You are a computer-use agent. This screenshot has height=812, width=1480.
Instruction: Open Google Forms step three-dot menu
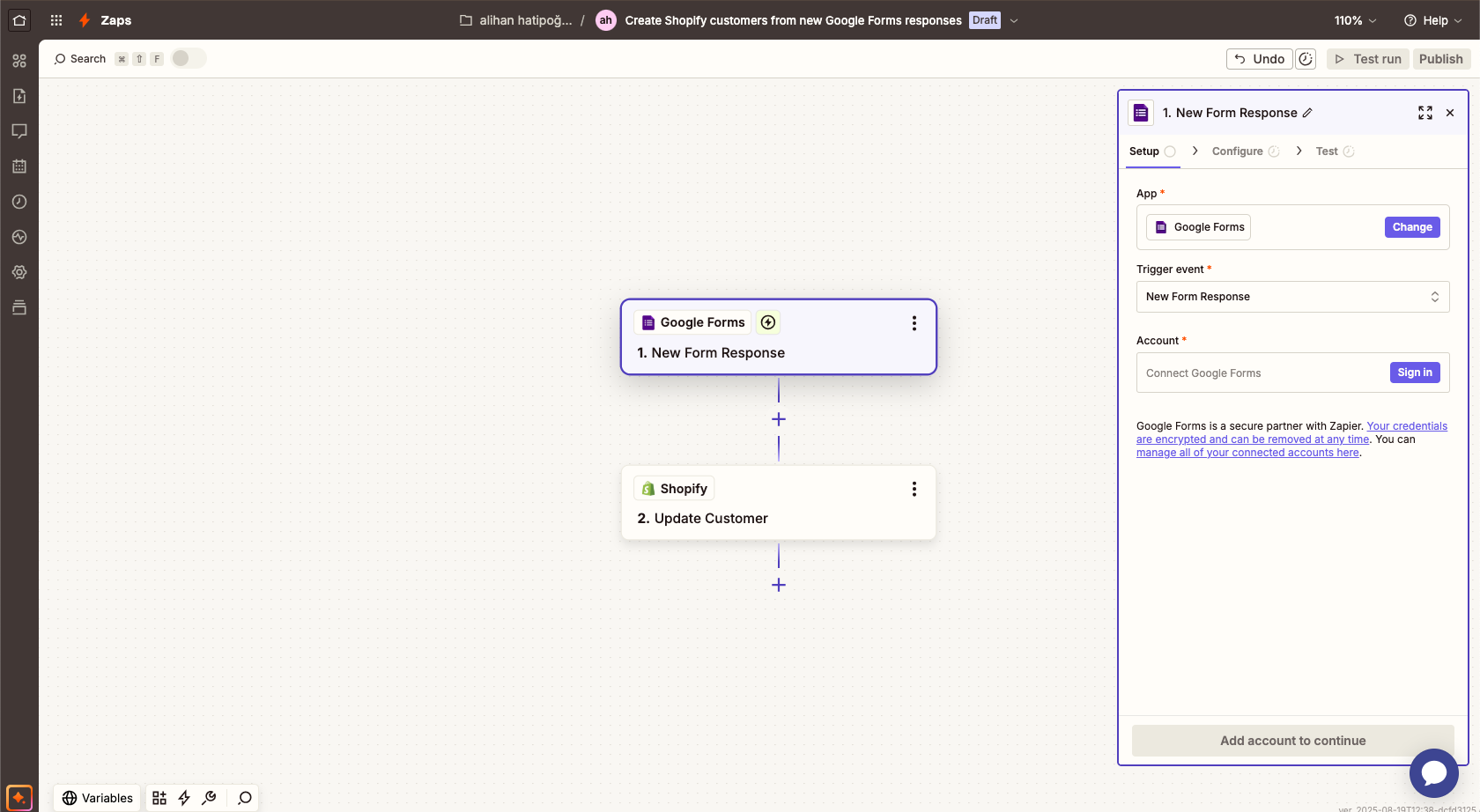point(914,323)
